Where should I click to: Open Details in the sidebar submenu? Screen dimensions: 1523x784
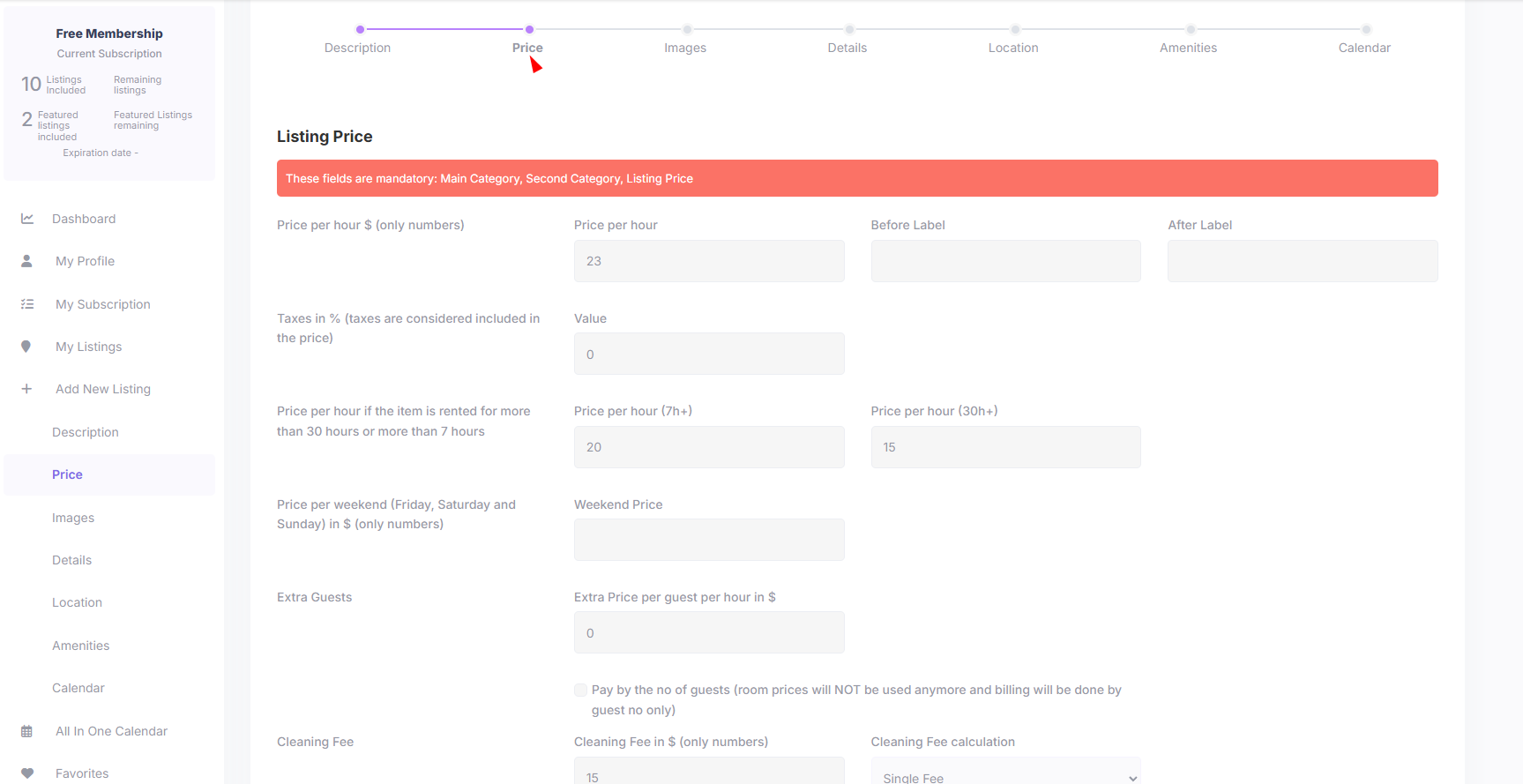71,560
